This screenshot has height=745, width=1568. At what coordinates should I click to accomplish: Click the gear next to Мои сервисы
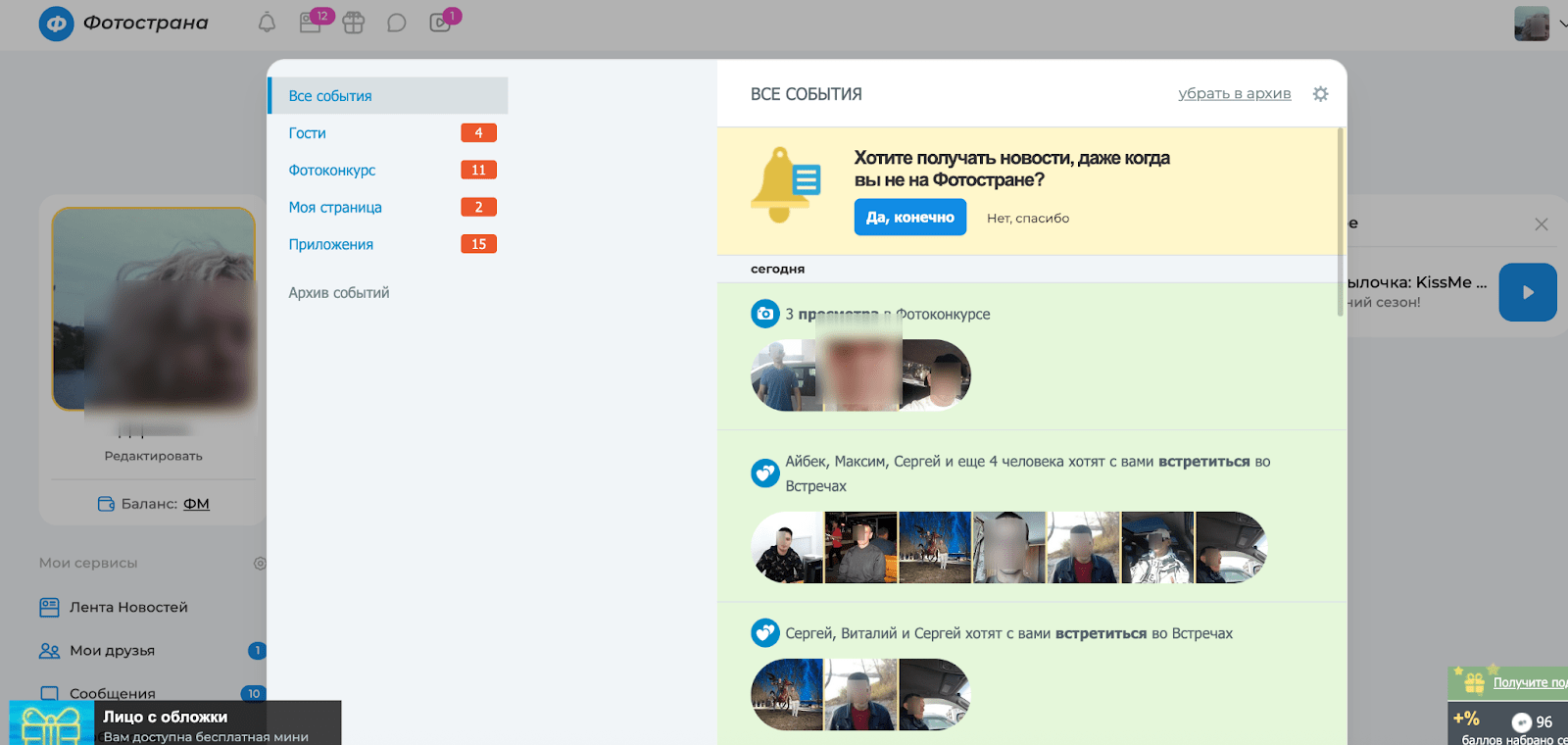tap(260, 564)
